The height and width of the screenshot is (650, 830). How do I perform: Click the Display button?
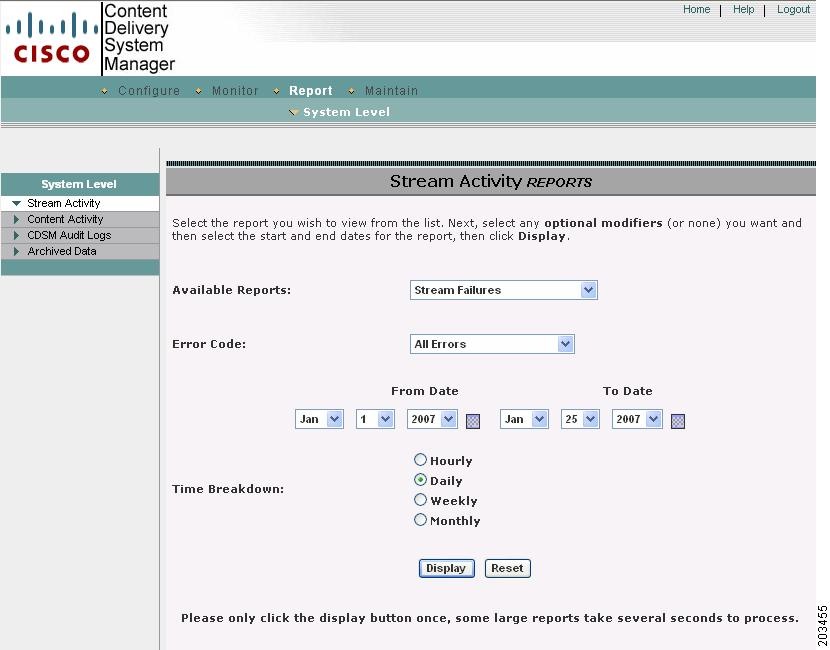[446, 568]
